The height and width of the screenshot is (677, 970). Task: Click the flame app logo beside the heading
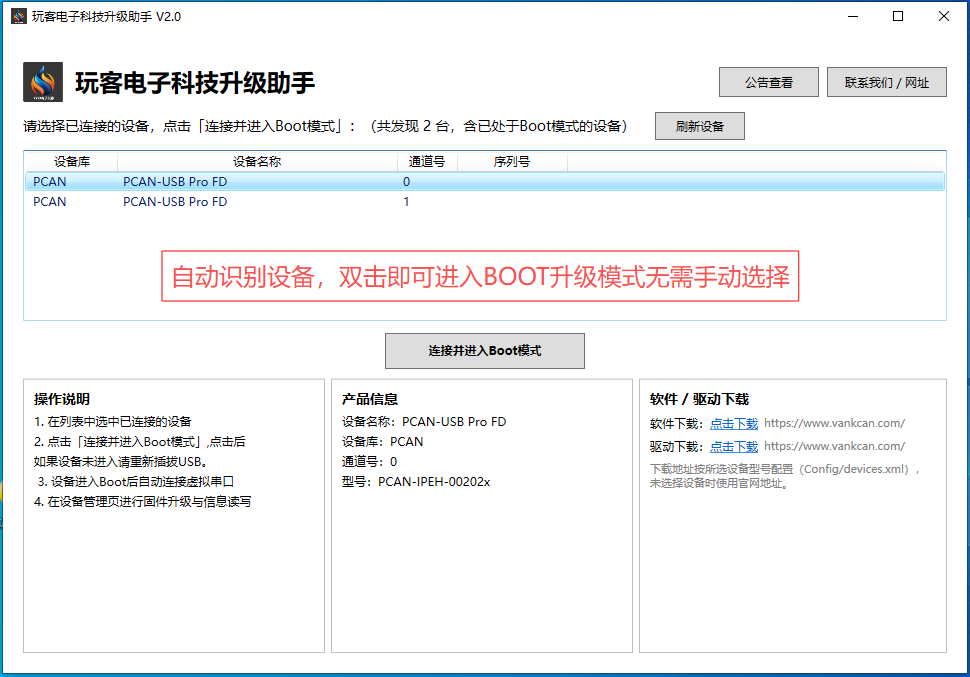tap(43, 82)
